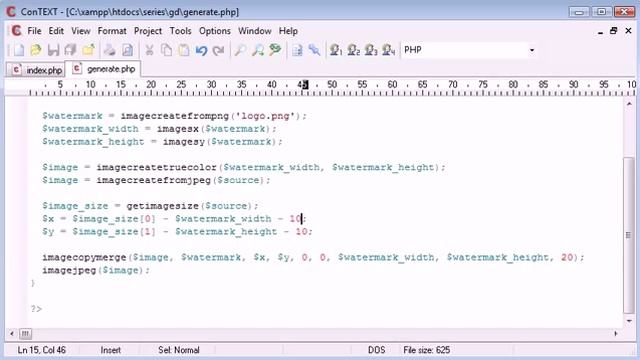
Task: Save the current file
Action: coord(53,50)
